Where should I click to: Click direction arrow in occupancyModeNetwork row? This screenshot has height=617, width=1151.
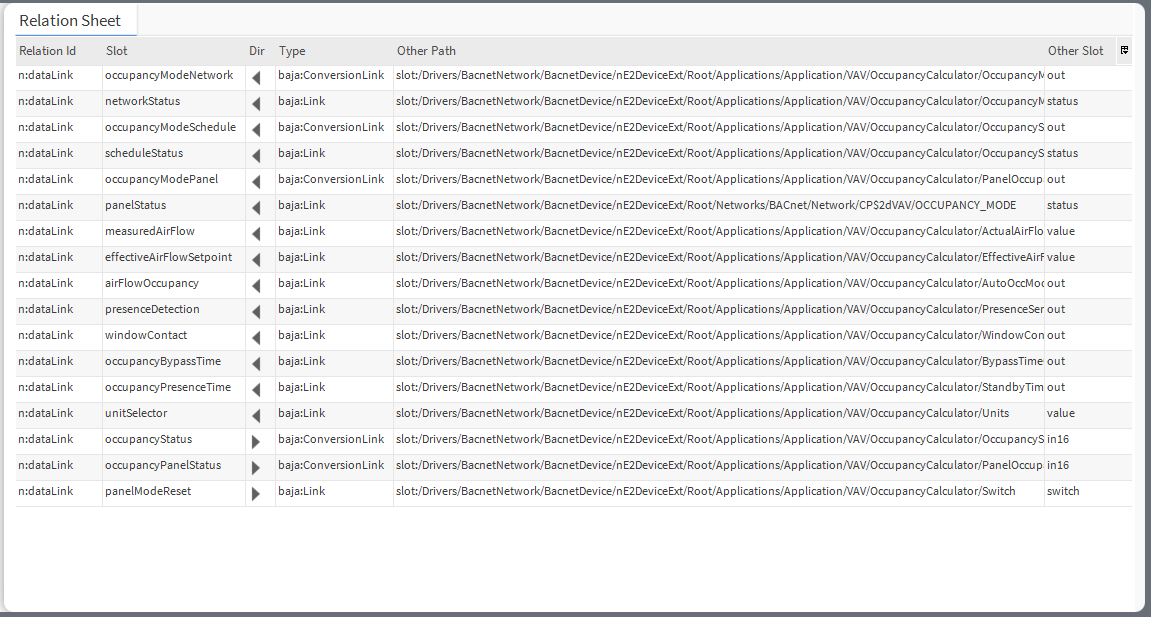click(256, 77)
